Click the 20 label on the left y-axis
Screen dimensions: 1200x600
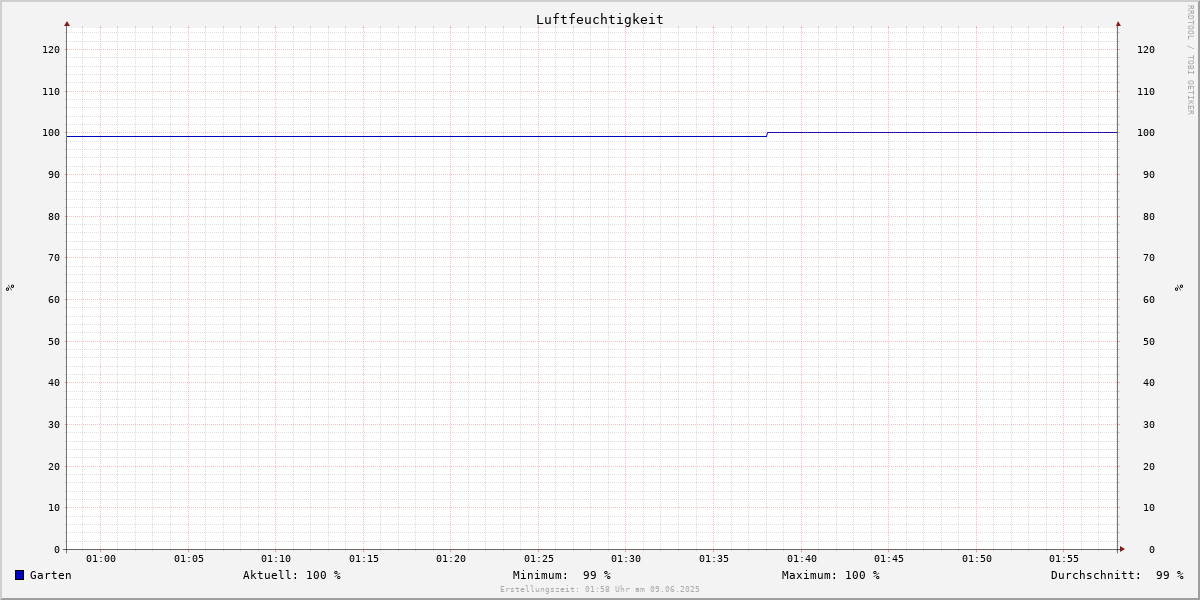click(54, 466)
